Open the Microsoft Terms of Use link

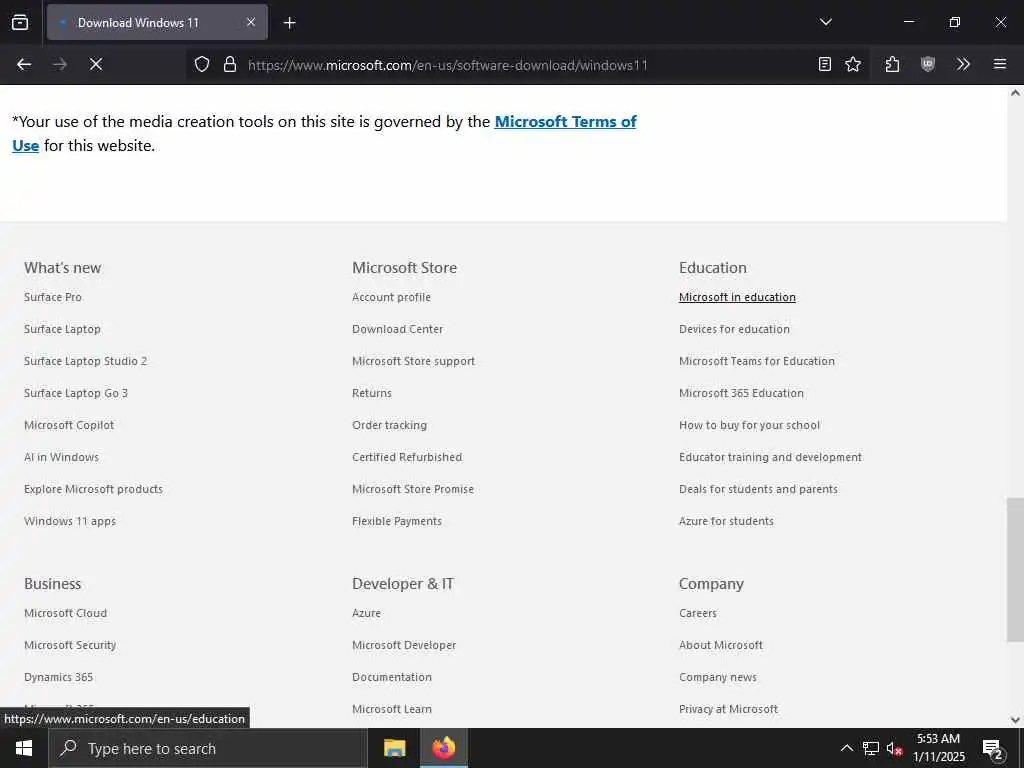click(x=566, y=121)
